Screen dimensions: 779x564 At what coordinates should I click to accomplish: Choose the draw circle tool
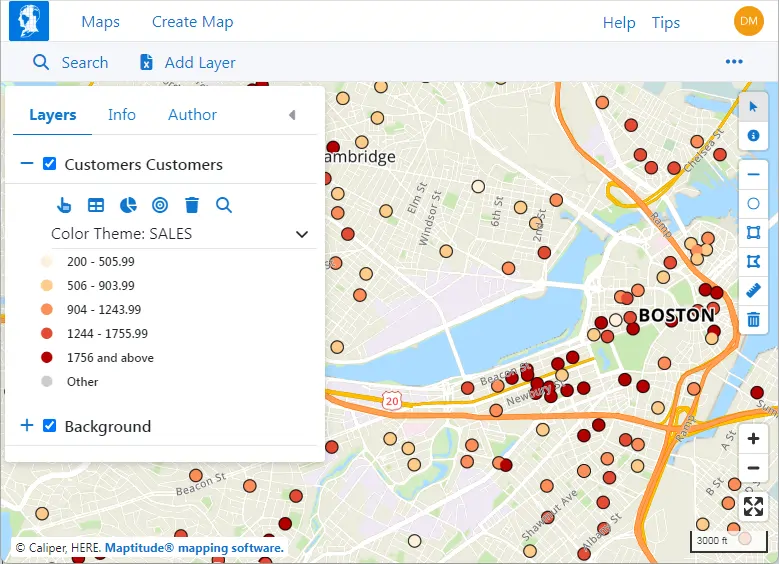coord(754,203)
